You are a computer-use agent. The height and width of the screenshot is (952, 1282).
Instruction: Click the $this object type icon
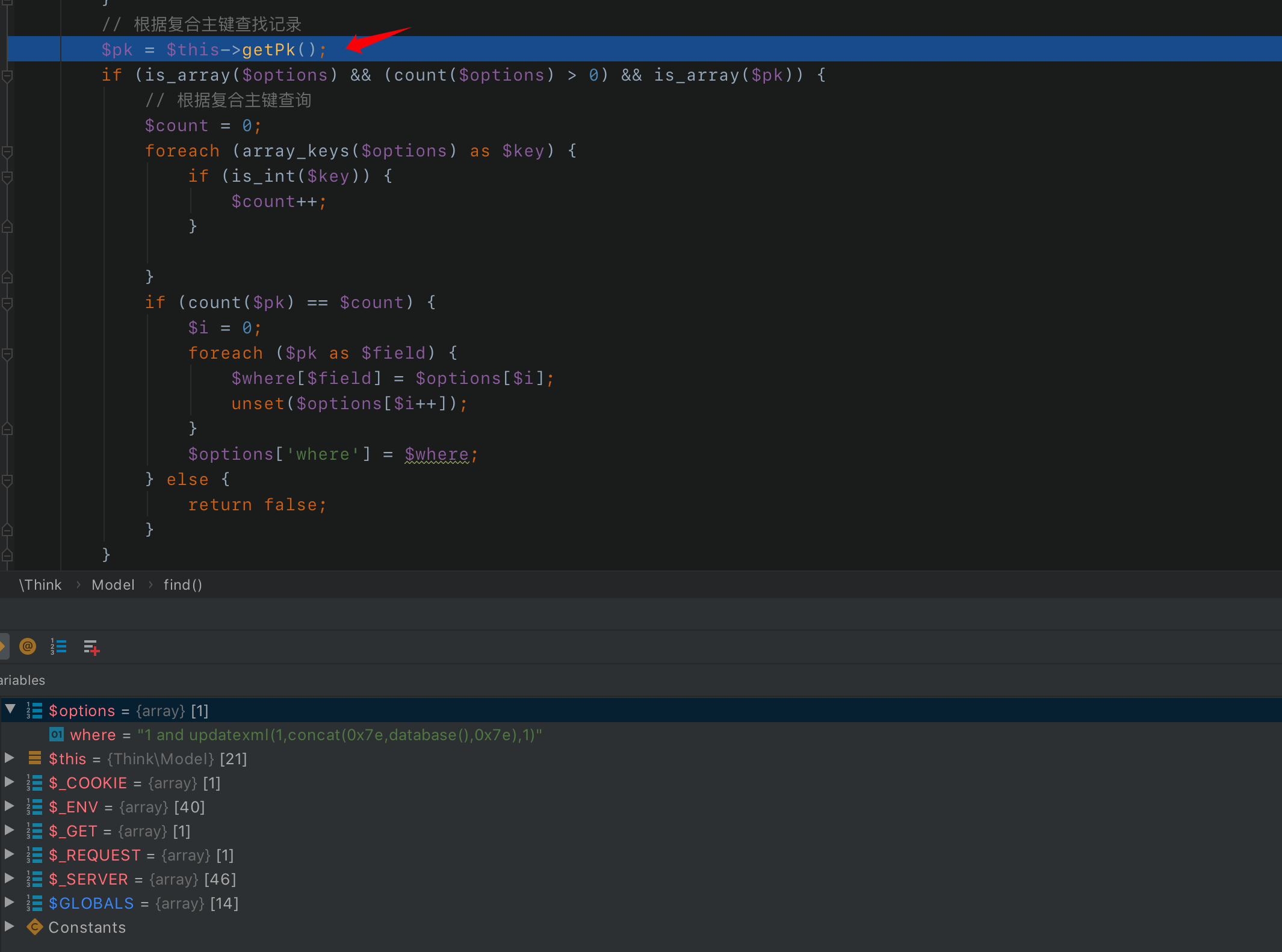point(34,759)
